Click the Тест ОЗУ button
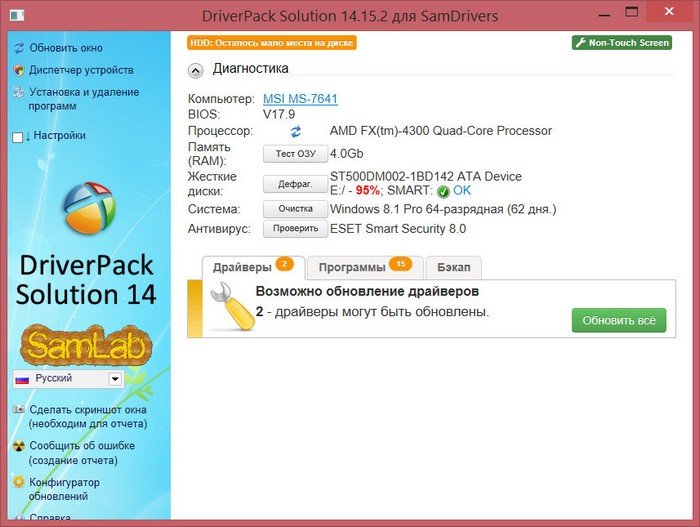700x527 pixels. [296, 154]
